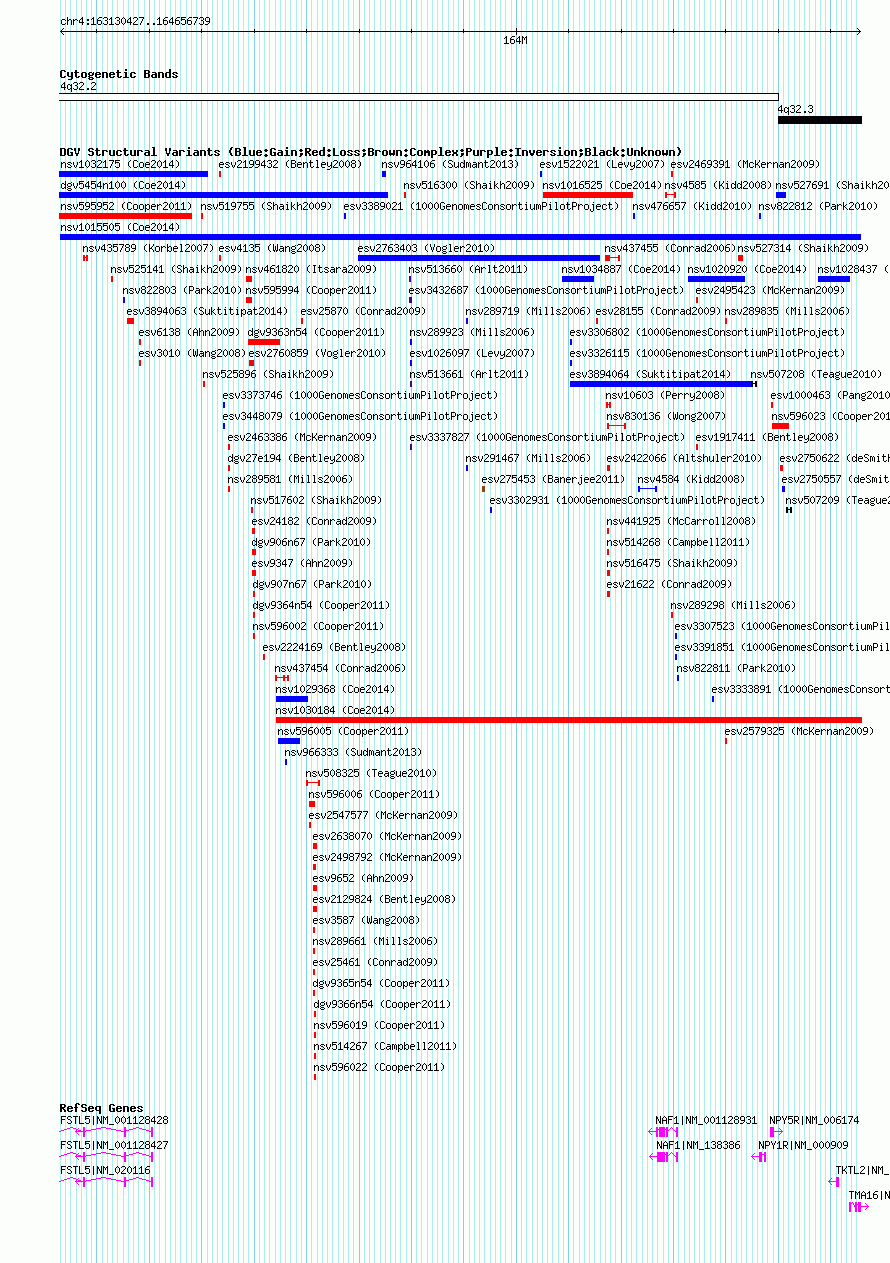Click the blue bar under nsv1032175
The image size is (890, 1263).
pyautogui.click(x=134, y=174)
